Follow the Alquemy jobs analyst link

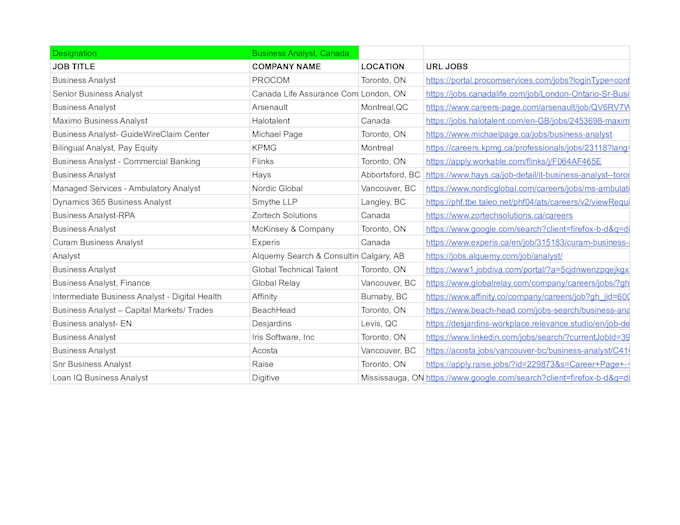pyautogui.click(x=494, y=256)
